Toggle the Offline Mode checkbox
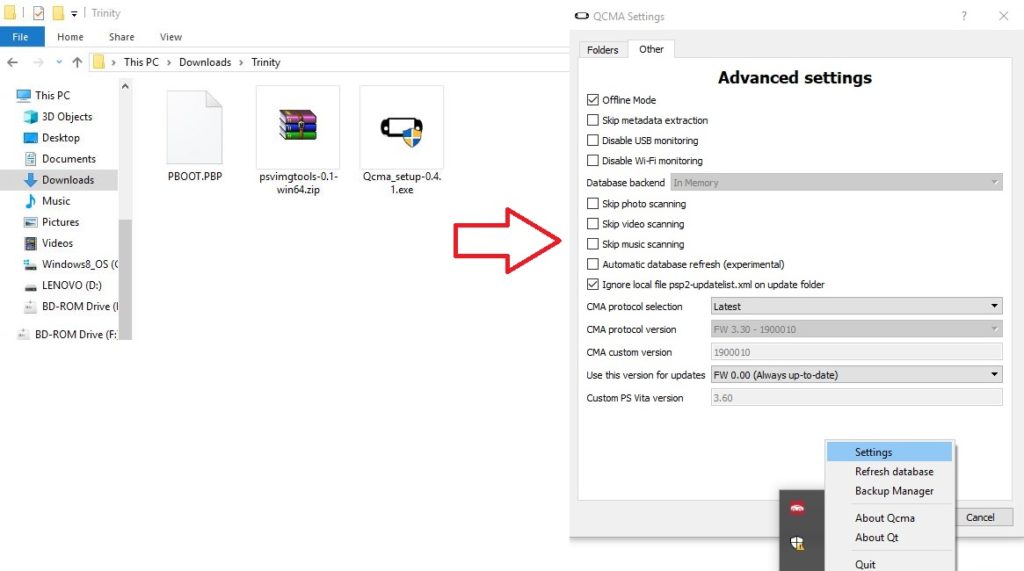 [592, 100]
